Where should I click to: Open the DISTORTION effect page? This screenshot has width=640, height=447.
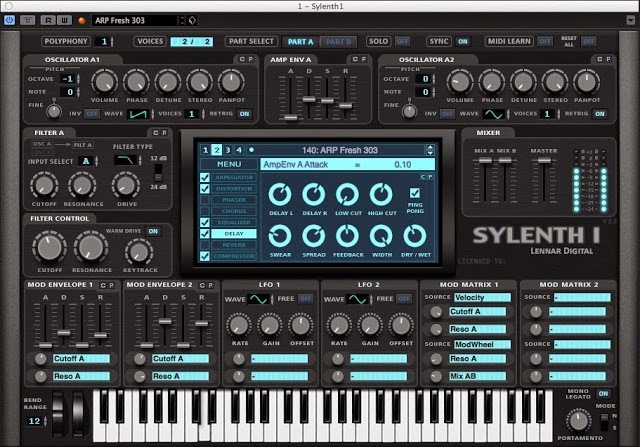(234, 189)
